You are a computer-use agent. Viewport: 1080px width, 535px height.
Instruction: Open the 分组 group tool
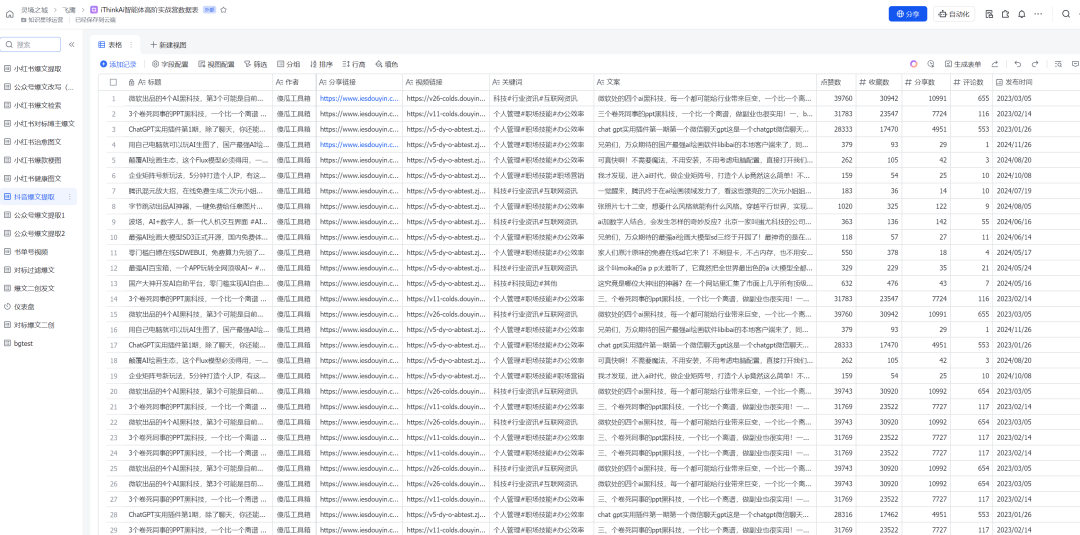[x=289, y=64]
